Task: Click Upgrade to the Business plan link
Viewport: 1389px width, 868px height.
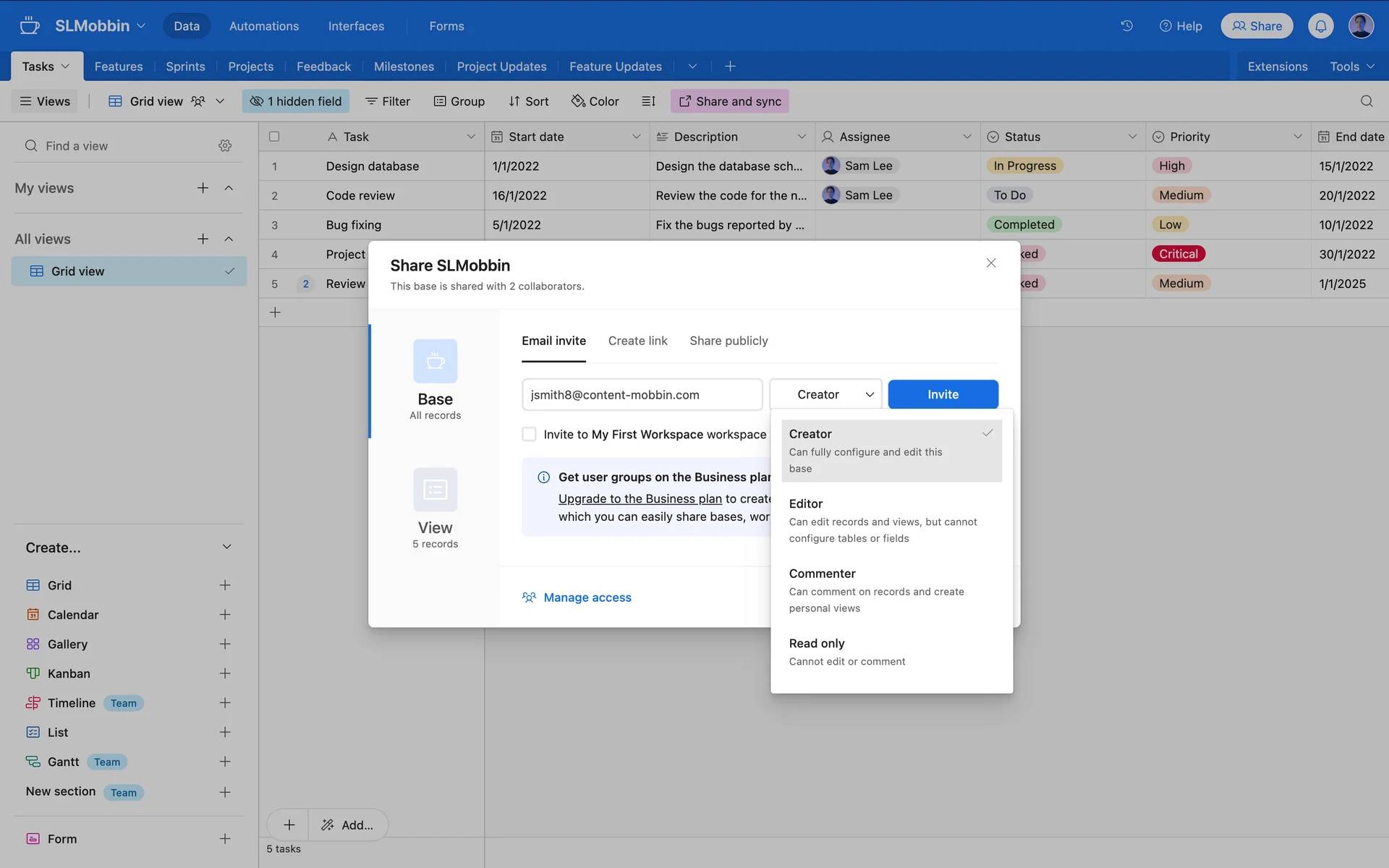Action: coord(640,498)
